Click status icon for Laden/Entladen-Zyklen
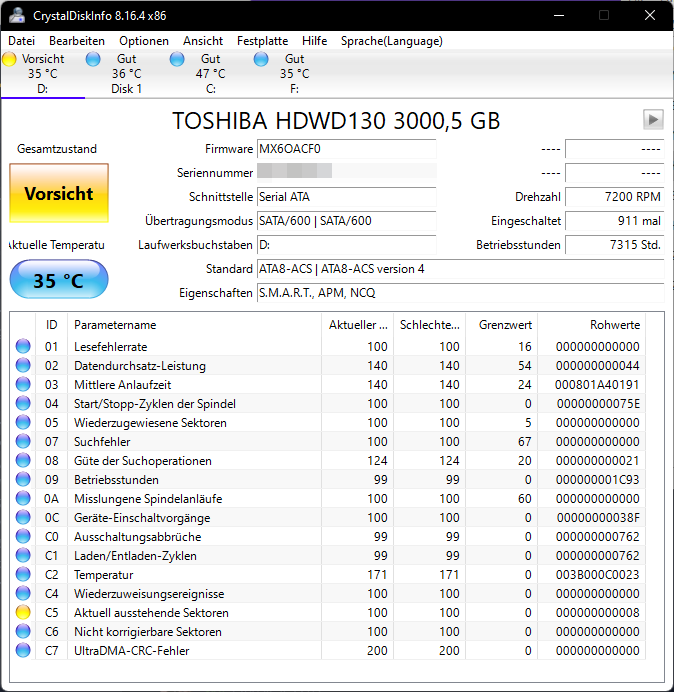Image resolution: width=674 pixels, height=692 pixels. click(x=23, y=555)
